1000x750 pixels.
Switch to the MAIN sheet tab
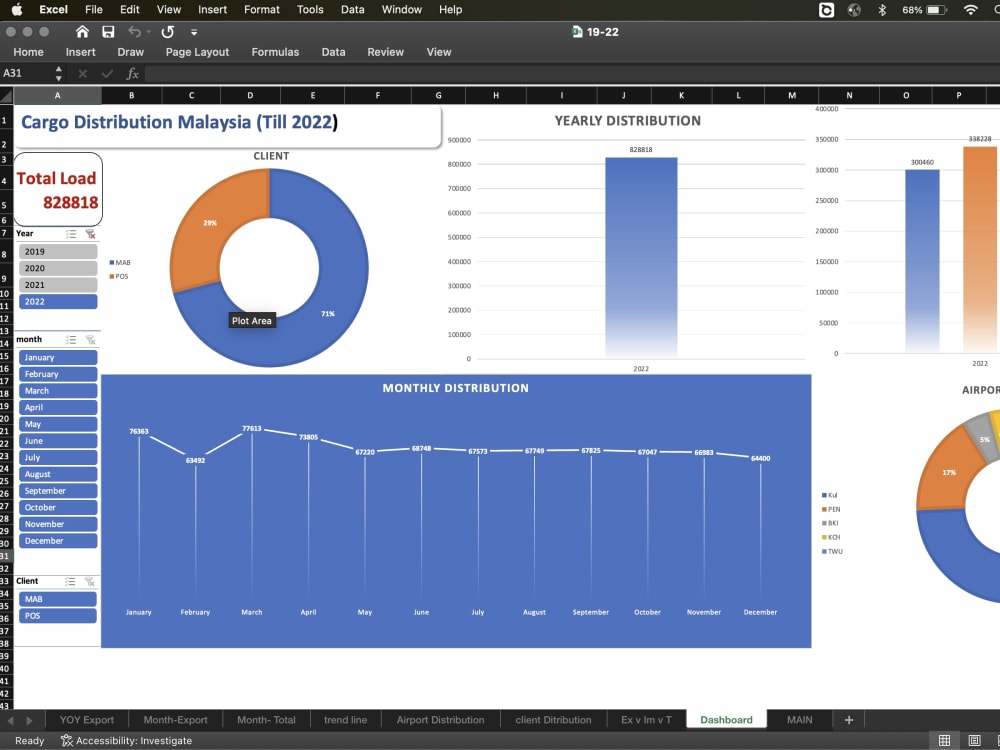[799, 719]
